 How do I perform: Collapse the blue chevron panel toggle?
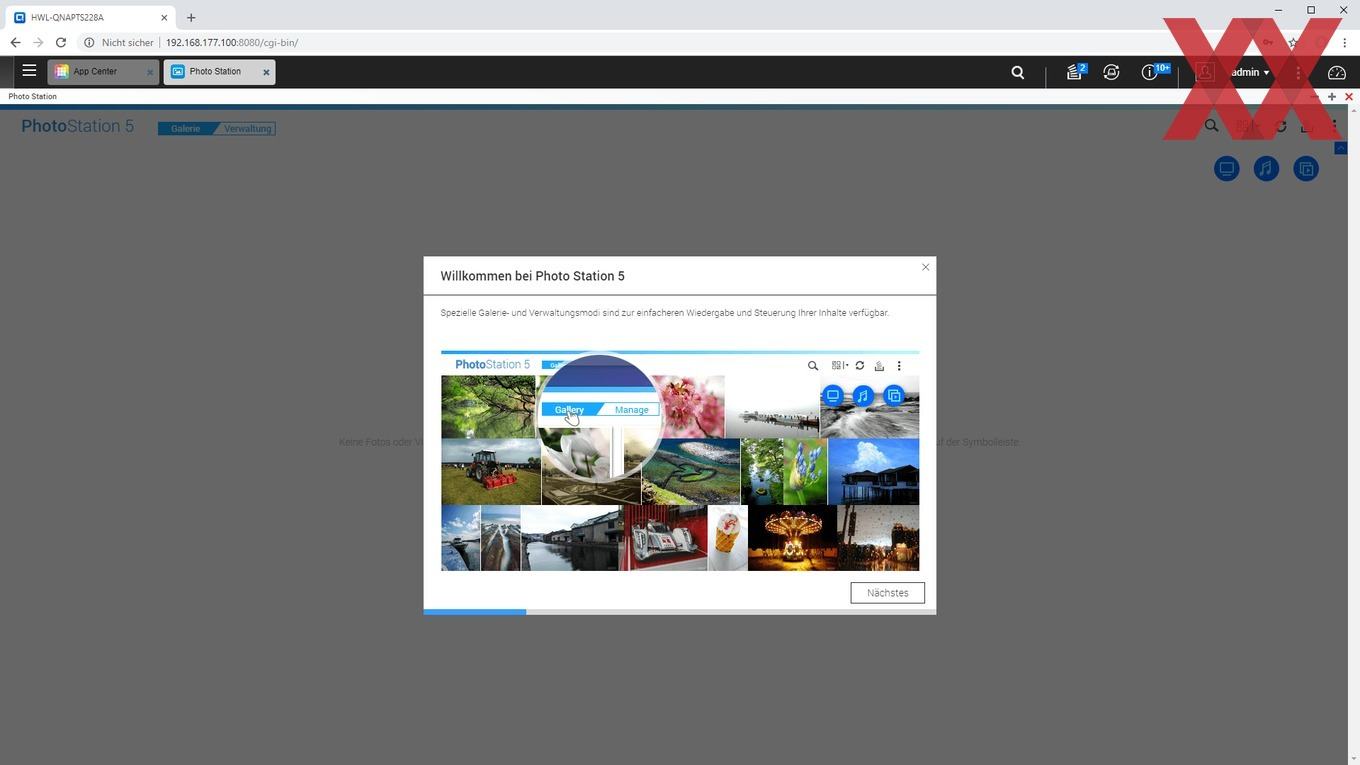tap(1341, 148)
